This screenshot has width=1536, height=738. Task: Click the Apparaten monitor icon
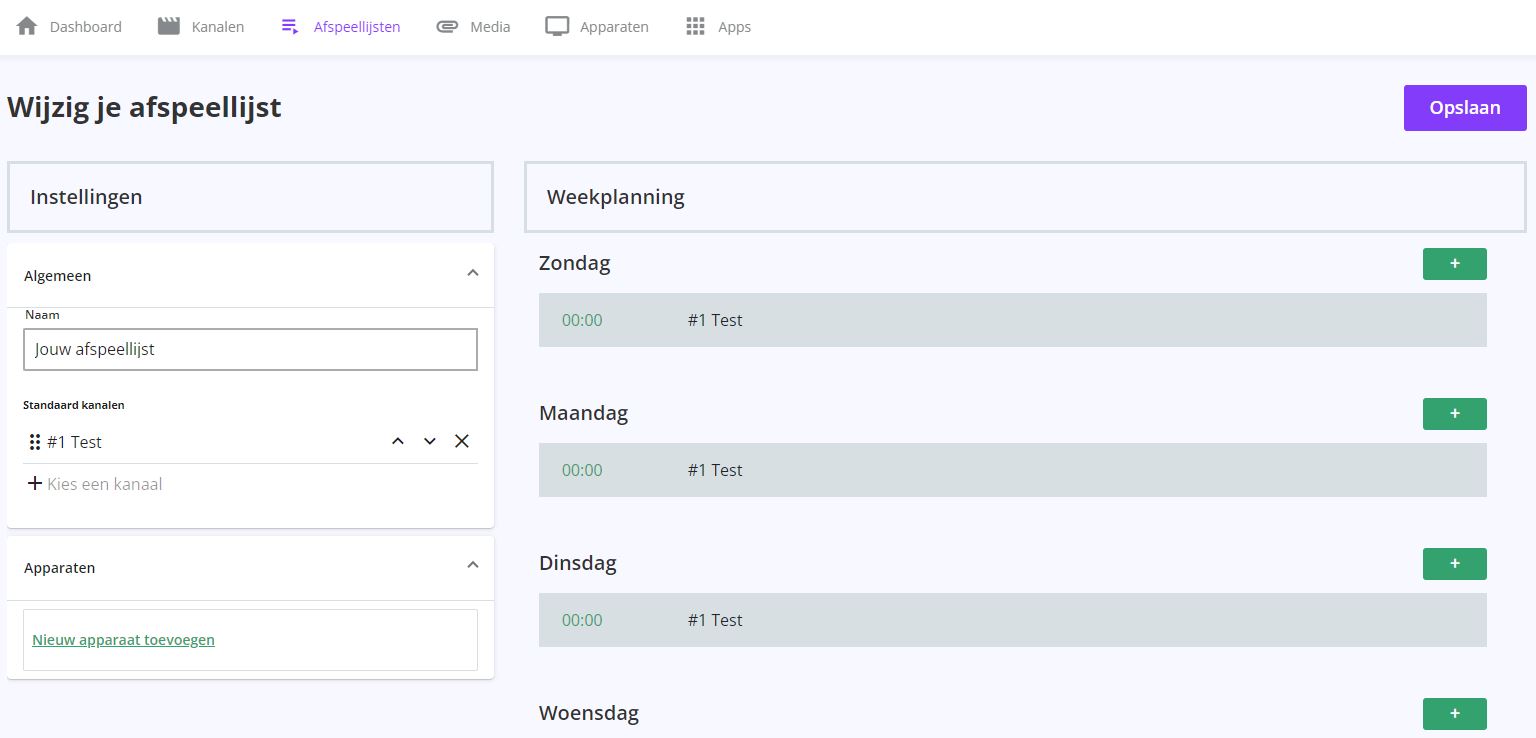point(557,27)
